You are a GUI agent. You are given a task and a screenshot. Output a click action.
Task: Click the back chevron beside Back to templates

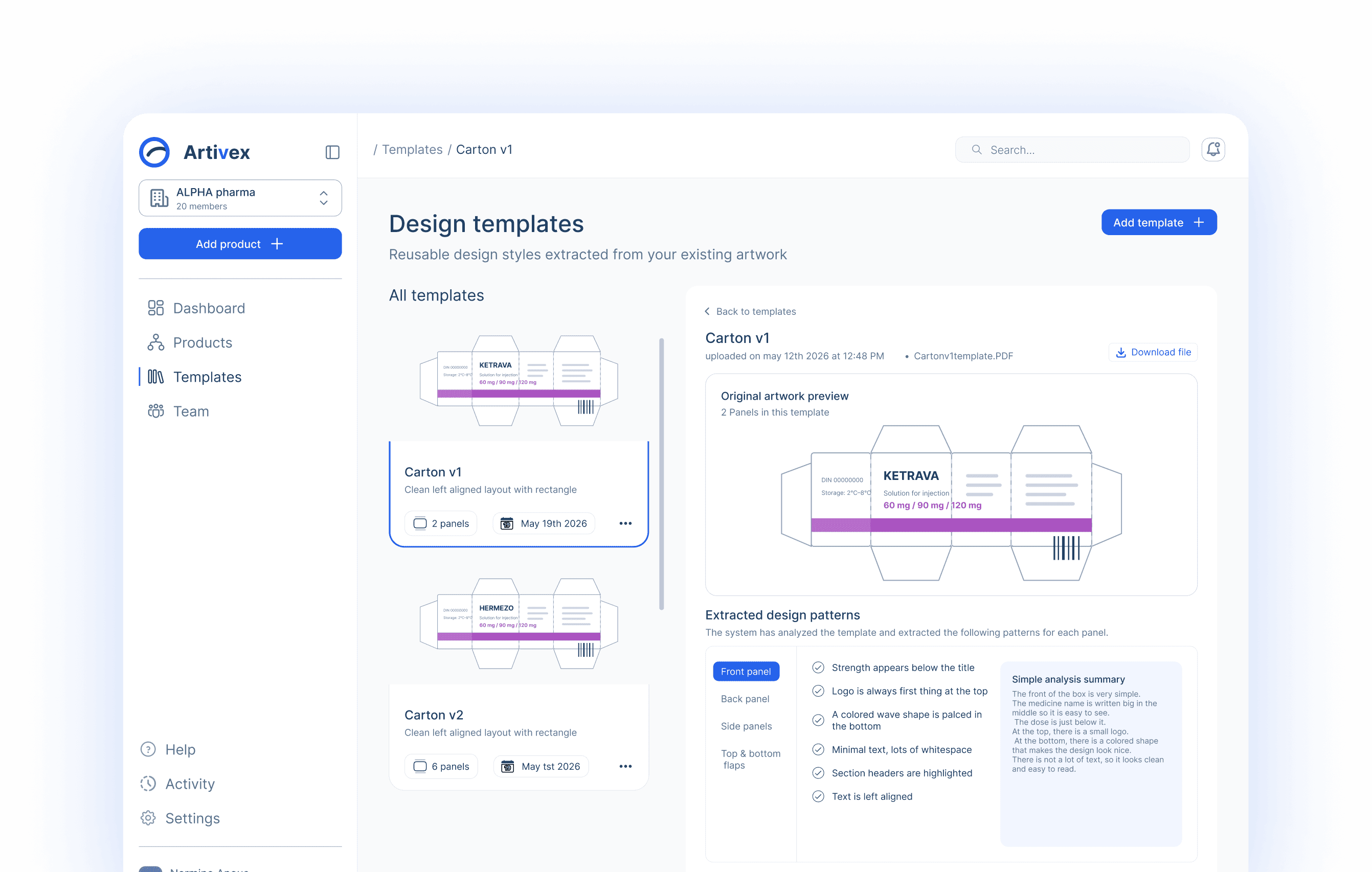[x=707, y=312]
